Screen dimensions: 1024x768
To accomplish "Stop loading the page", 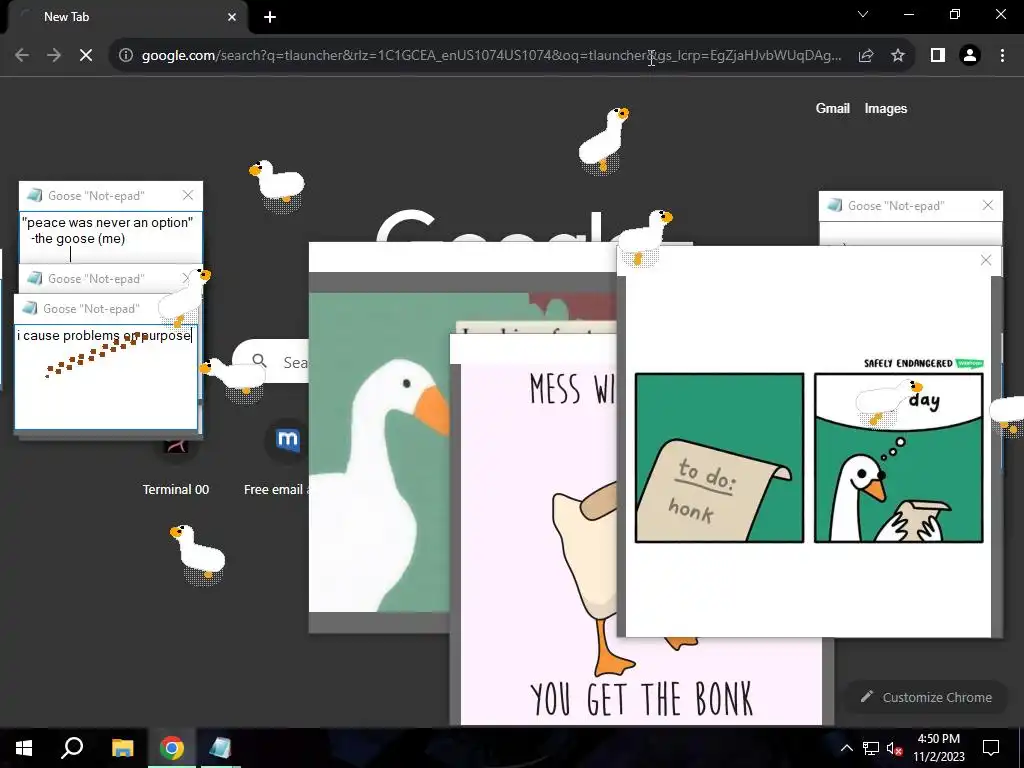I will tap(86, 56).
